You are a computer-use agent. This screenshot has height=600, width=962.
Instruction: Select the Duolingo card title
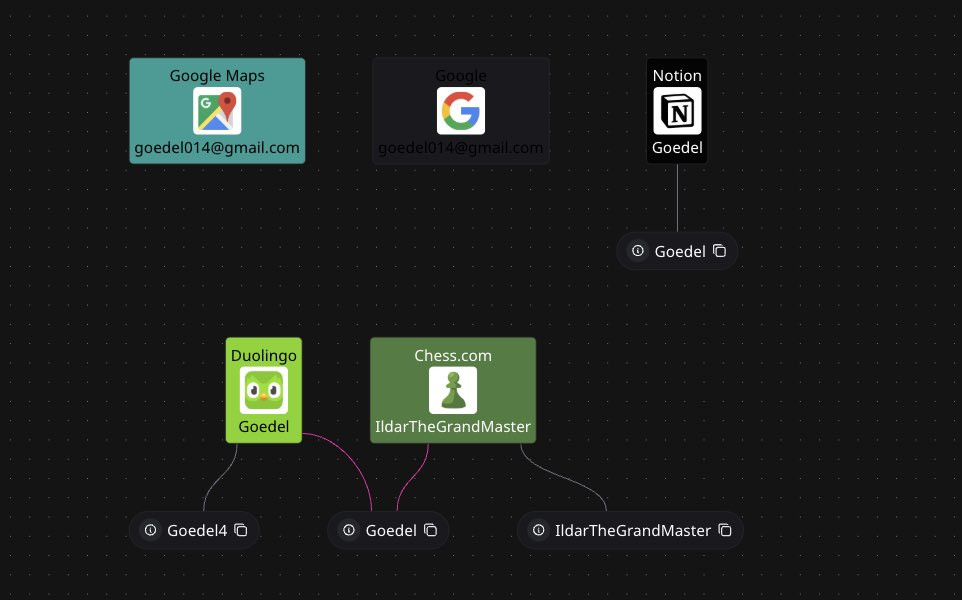click(x=264, y=356)
